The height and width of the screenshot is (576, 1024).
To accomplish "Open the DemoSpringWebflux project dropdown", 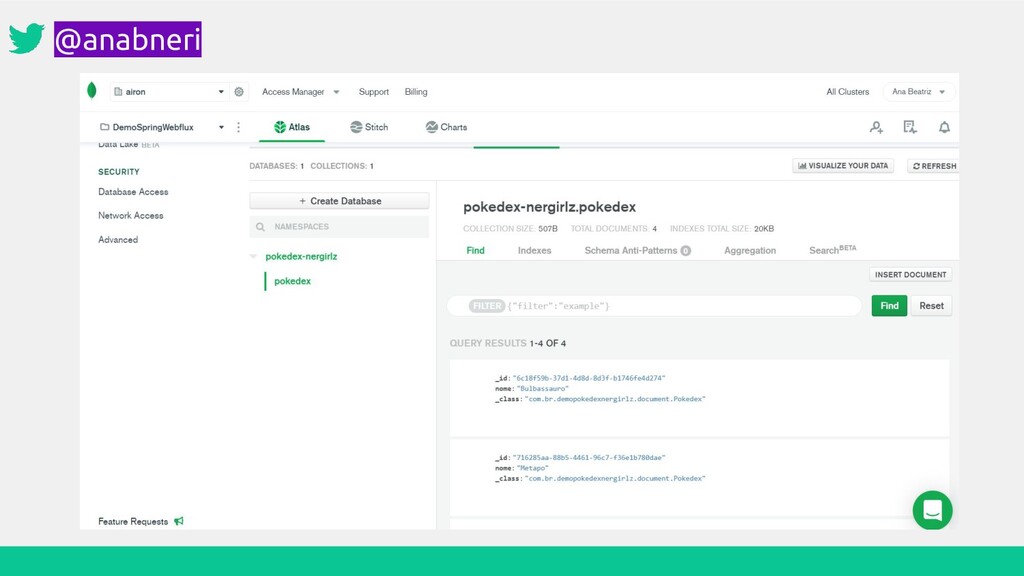I will pos(162,127).
